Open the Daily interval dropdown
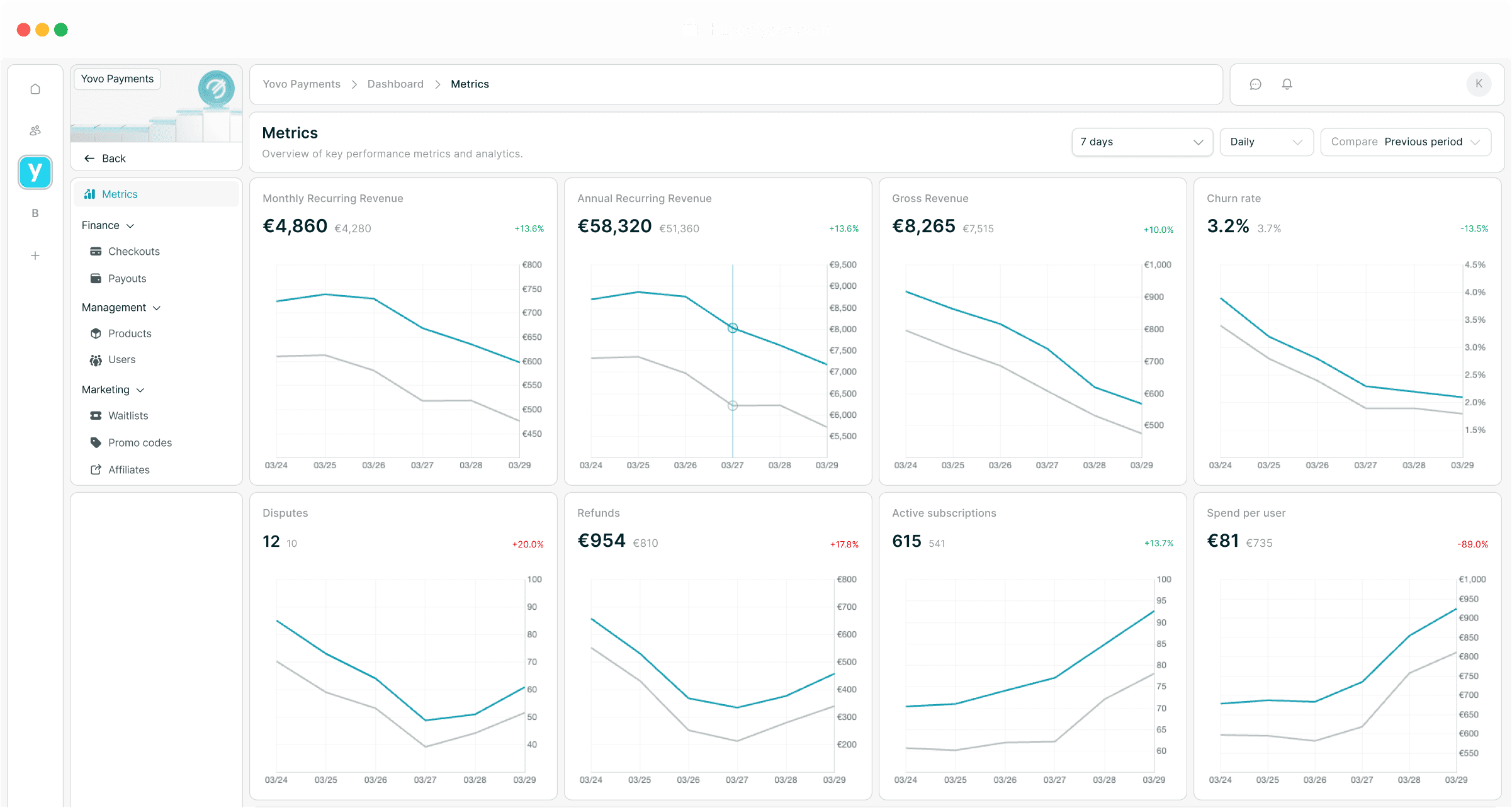The image size is (1512, 808). pyautogui.click(x=1266, y=142)
